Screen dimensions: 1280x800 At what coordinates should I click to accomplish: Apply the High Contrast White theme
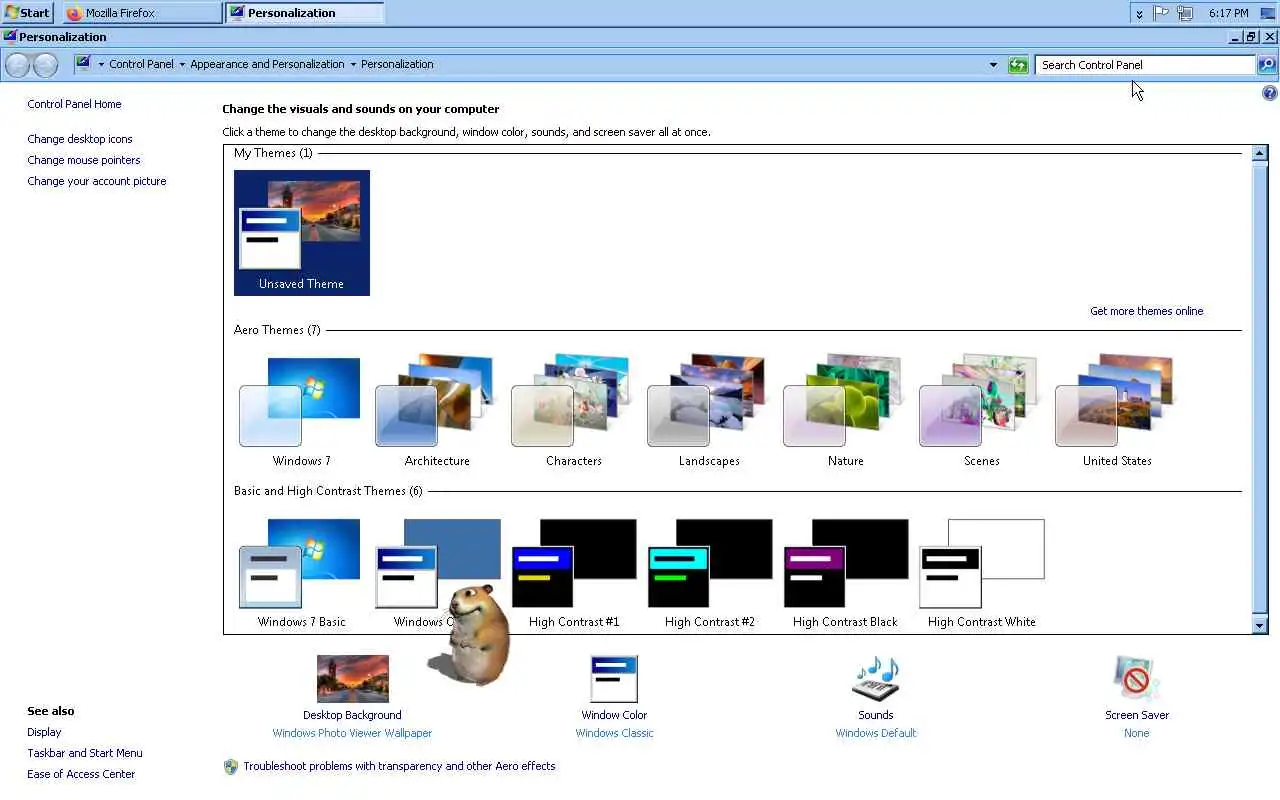[981, 573]
